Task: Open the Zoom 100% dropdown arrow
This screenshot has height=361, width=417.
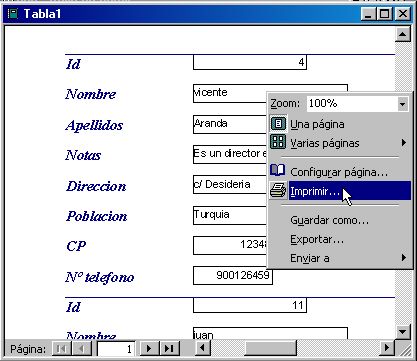Action: pos(402,104)
